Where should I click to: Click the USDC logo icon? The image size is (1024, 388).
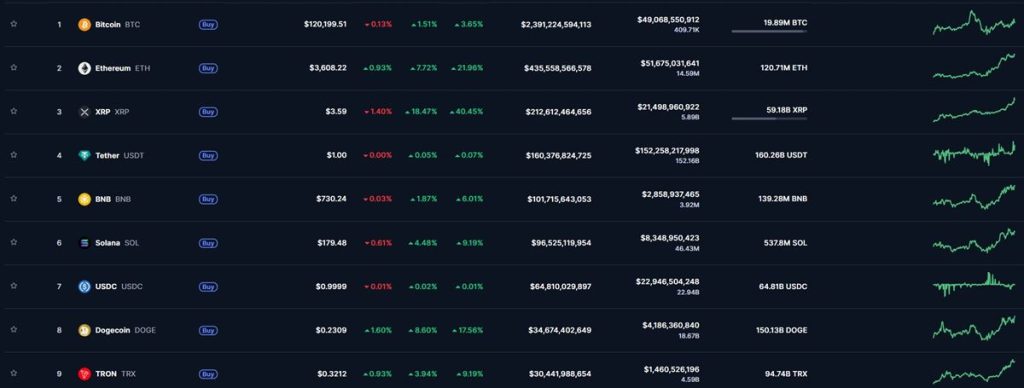(84, 287)
